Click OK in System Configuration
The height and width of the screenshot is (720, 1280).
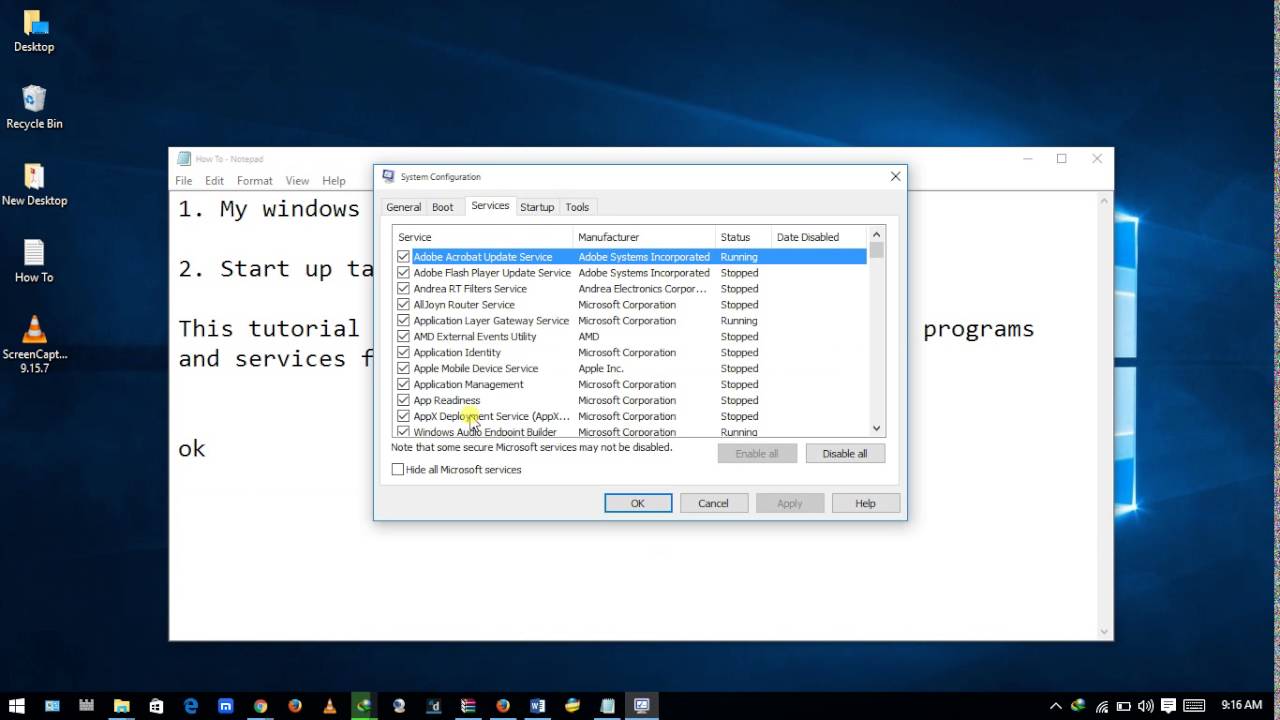click(x=638, y=503)
